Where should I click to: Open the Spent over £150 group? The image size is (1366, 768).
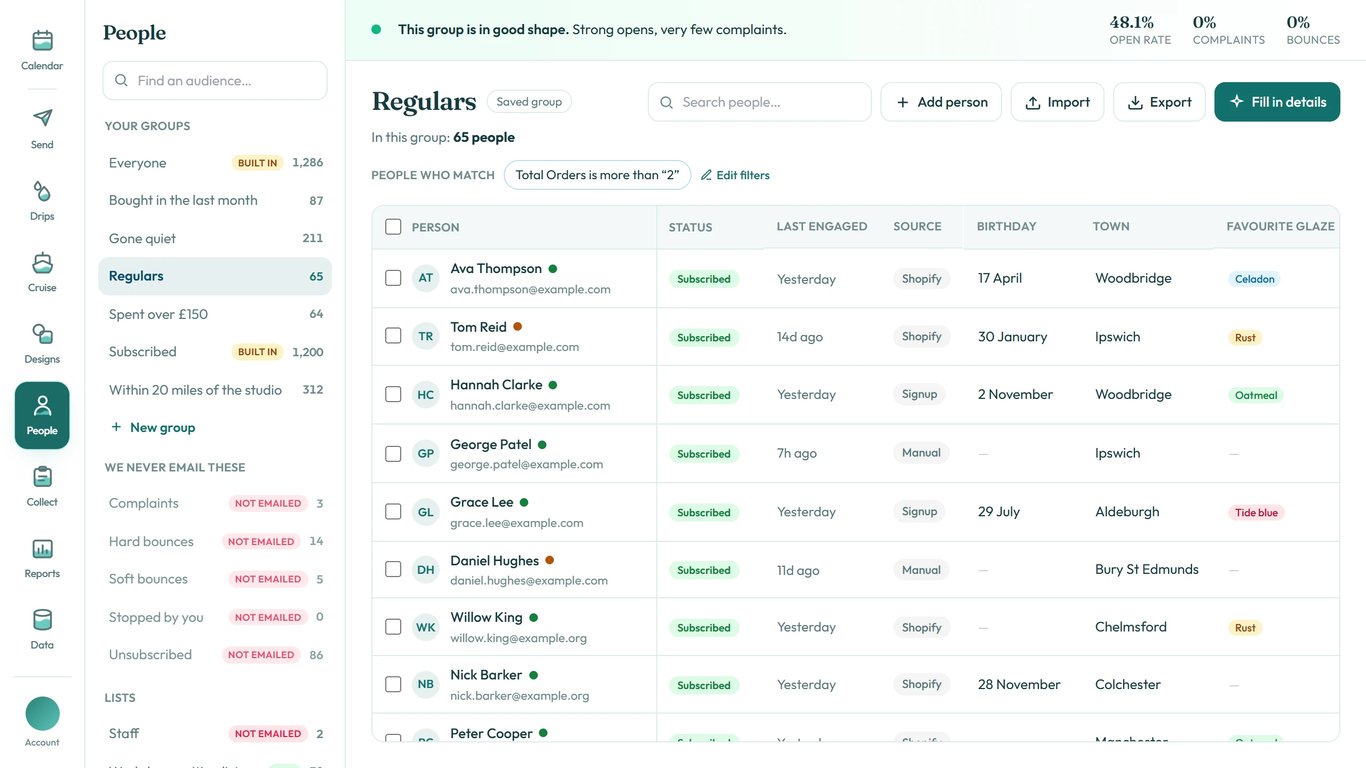point(215,314)
